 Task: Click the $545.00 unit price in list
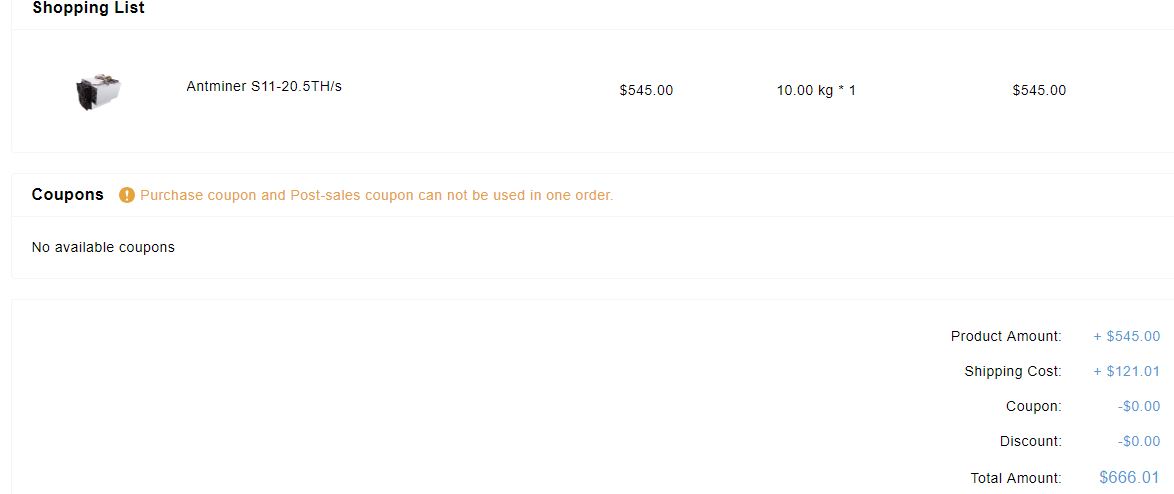(x=646, y=91)
